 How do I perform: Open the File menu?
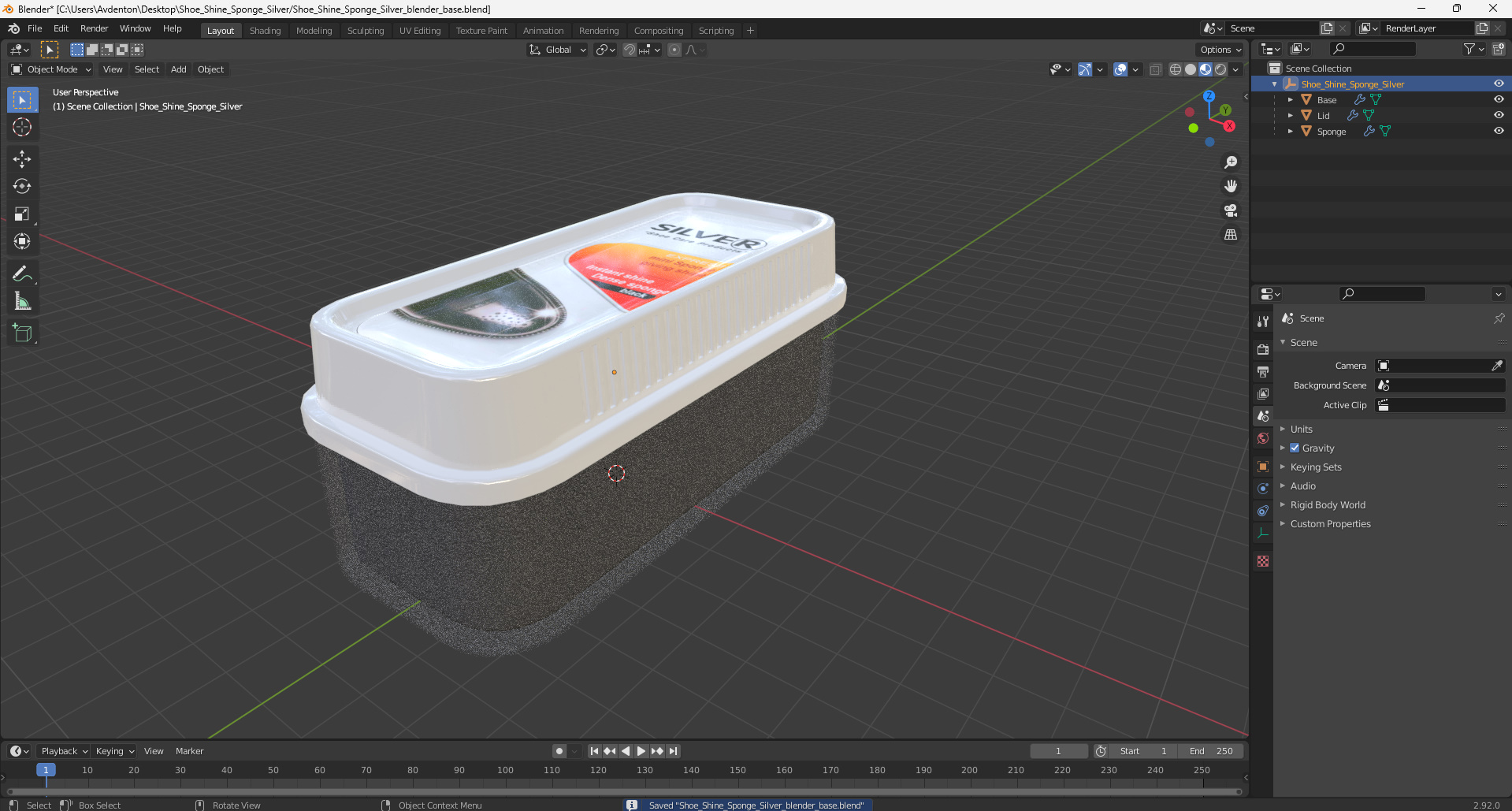tap(35, 28)
